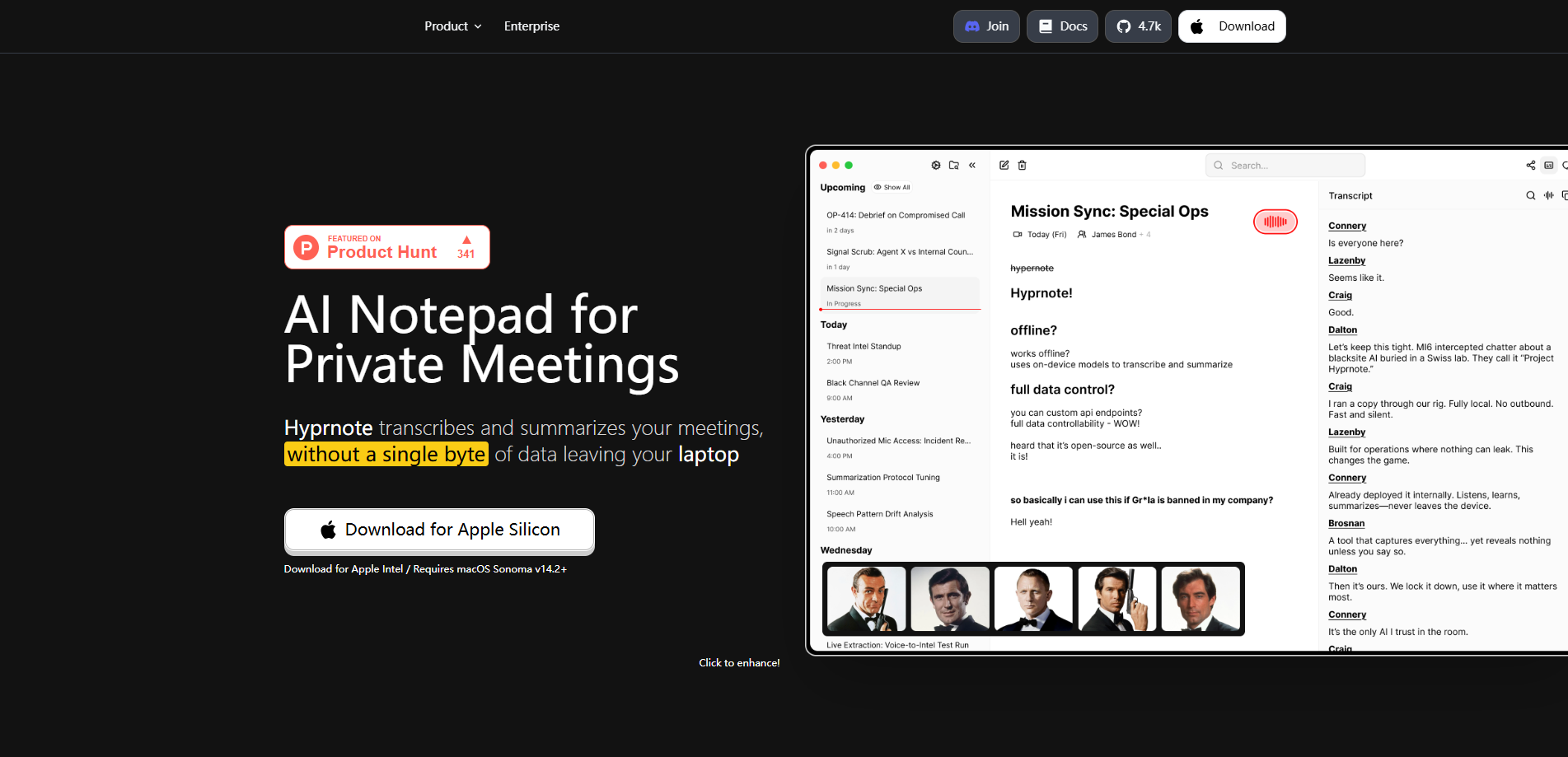This screenshot has width=1568, height=757.
Task: Open the folder search icon
Action: 954,165
